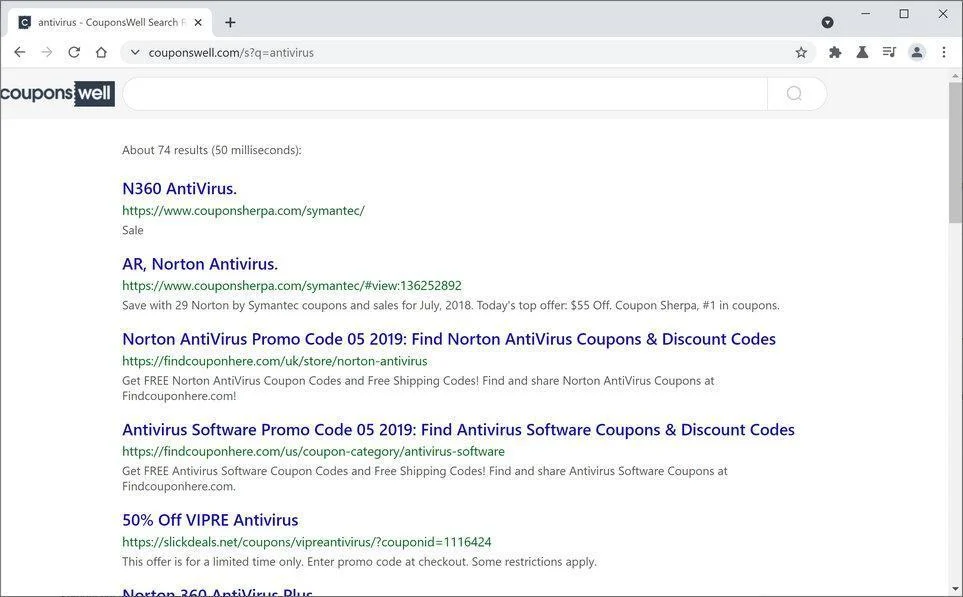This screenshot has height=597, width=963.
Task: Minimize the browser window
Action: pyautogui.click(x=865, y=14)
